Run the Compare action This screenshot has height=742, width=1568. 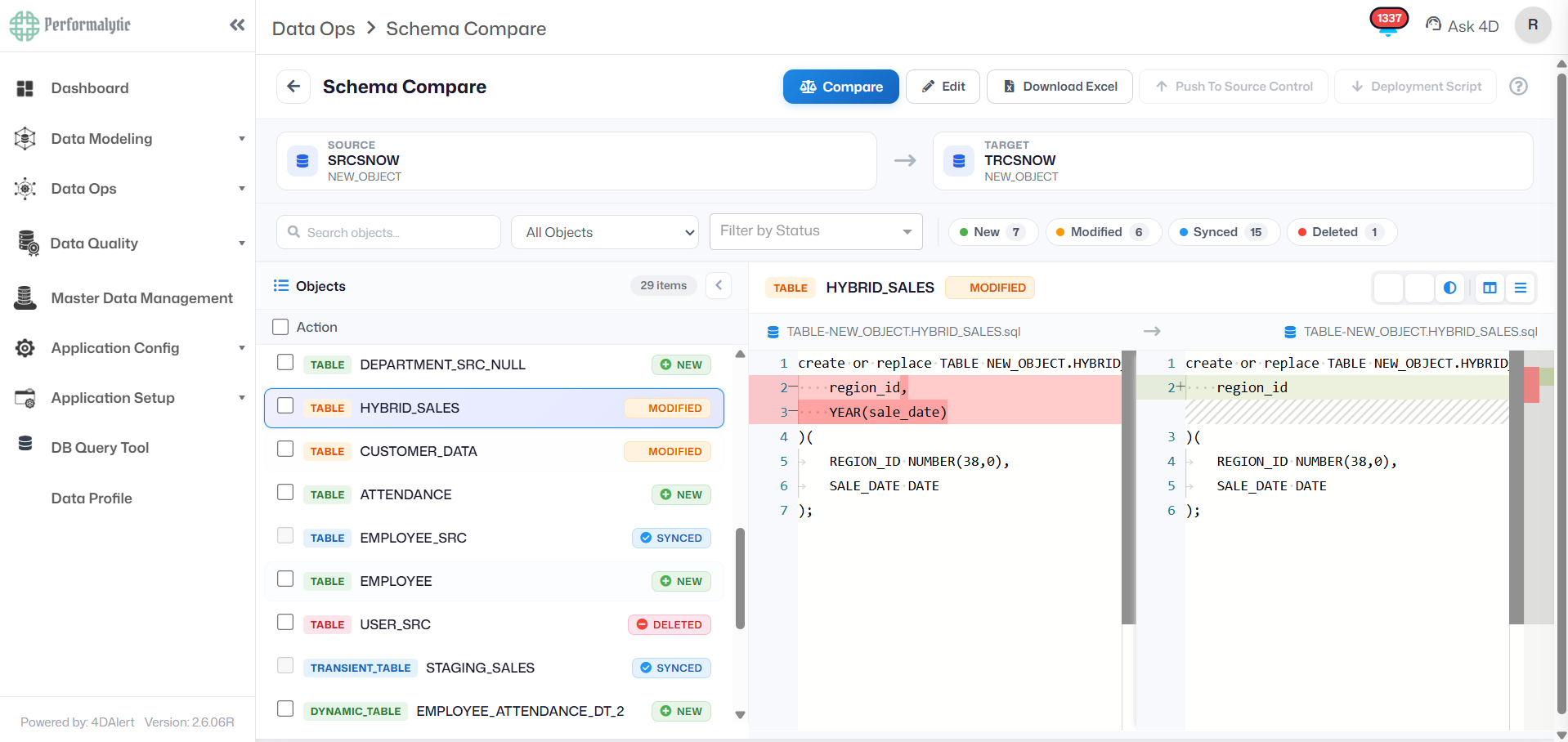point(840,87)
